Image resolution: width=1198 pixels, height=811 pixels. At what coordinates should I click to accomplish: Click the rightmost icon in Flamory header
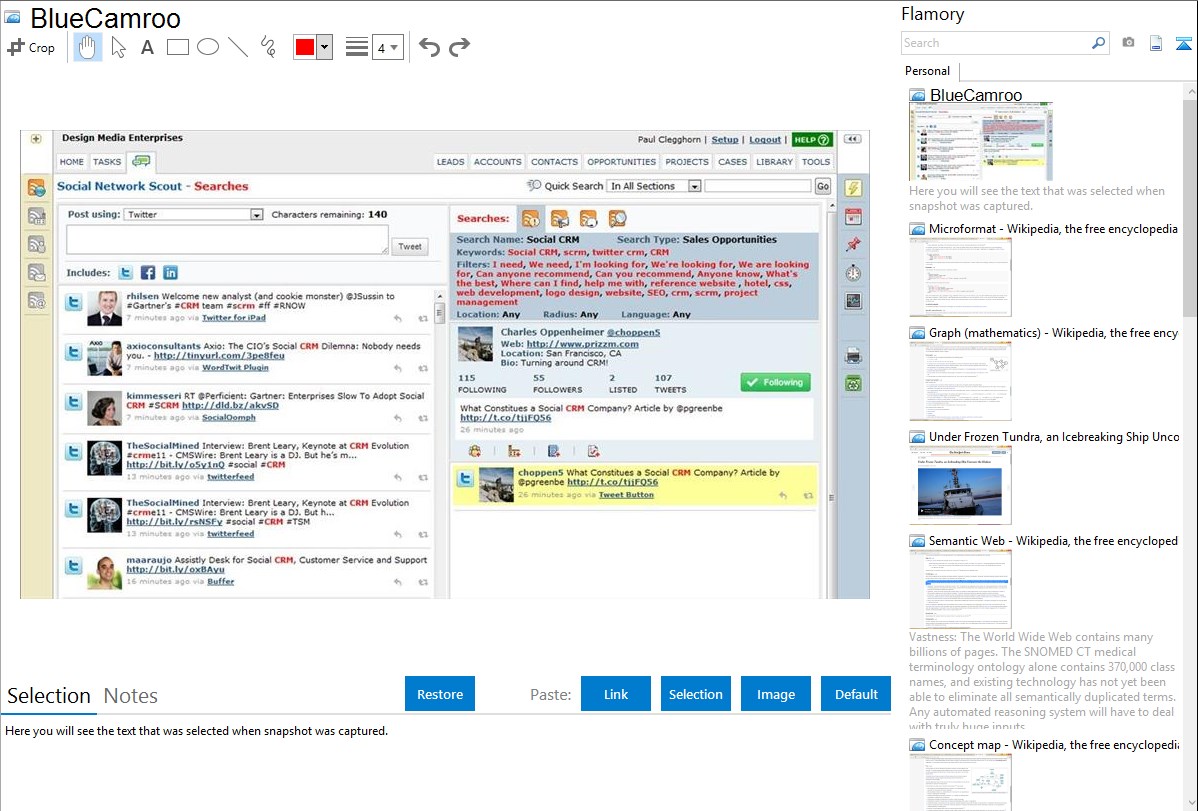1183,43
